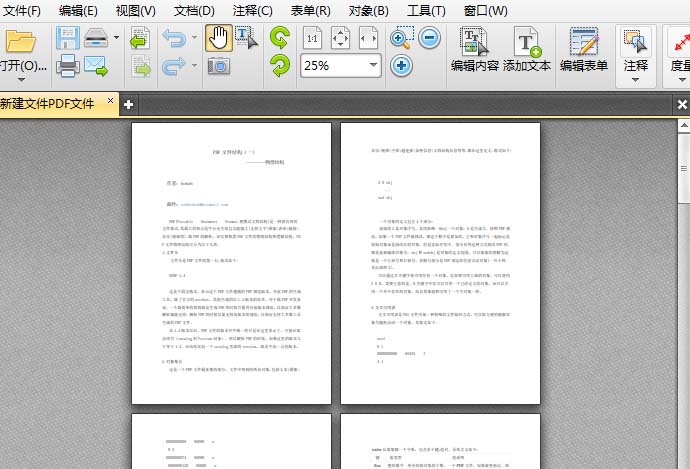Click 编辑表单 edit form tool
690x469 pixels.
(x=584, y=49)
